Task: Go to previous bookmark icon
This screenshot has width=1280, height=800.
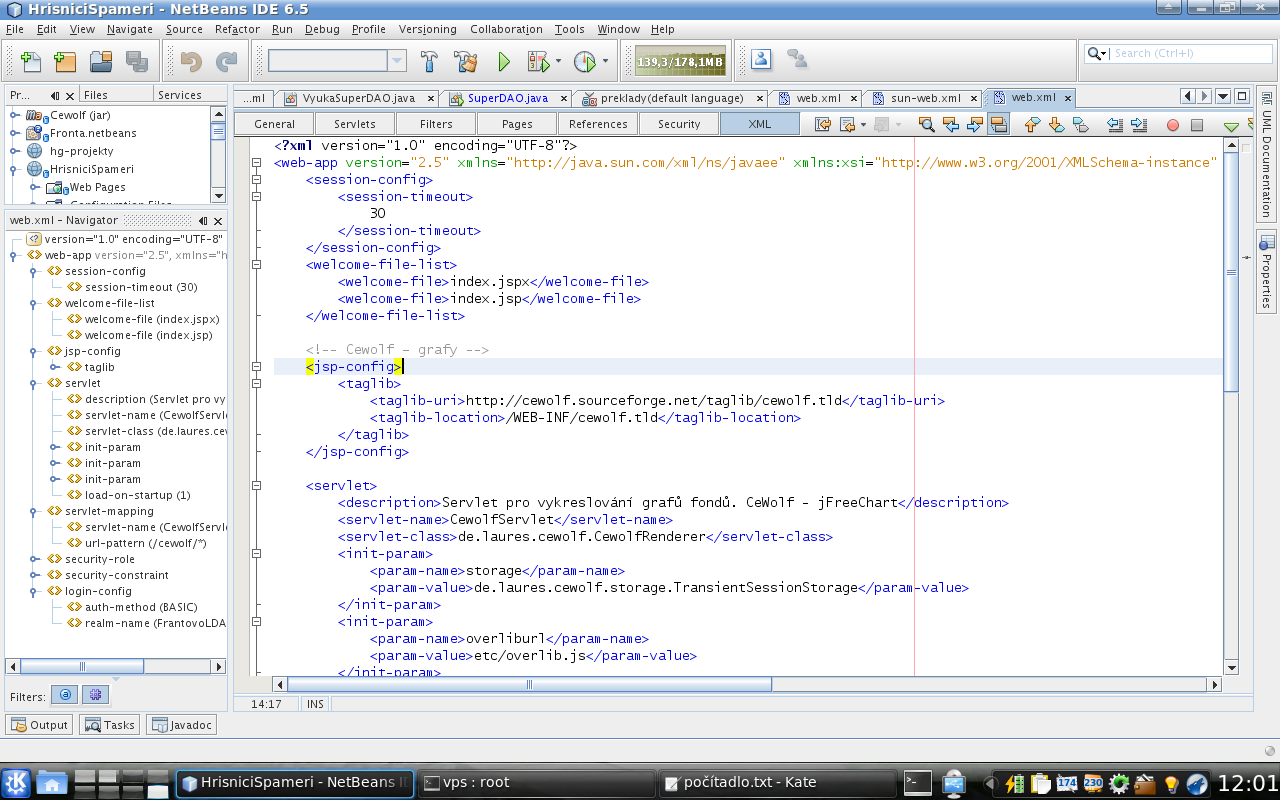Action: coord(1032,125)
